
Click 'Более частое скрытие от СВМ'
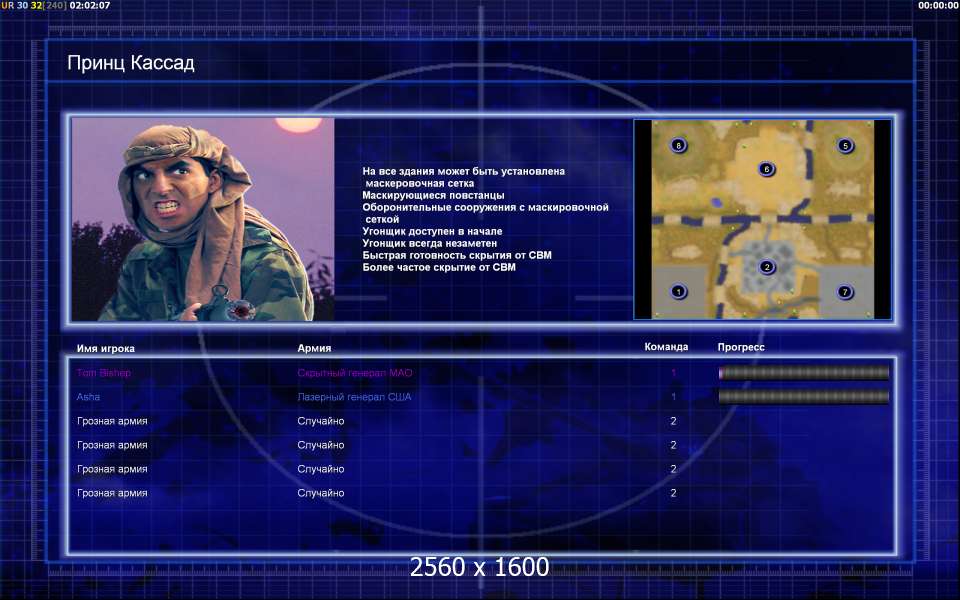(x=439, y=267)
